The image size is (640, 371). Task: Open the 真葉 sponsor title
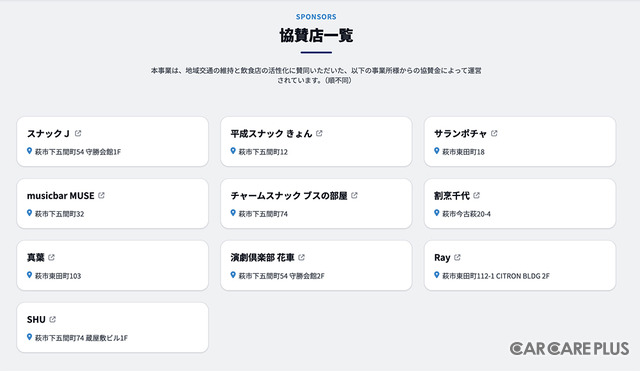(x=36, y=258)
